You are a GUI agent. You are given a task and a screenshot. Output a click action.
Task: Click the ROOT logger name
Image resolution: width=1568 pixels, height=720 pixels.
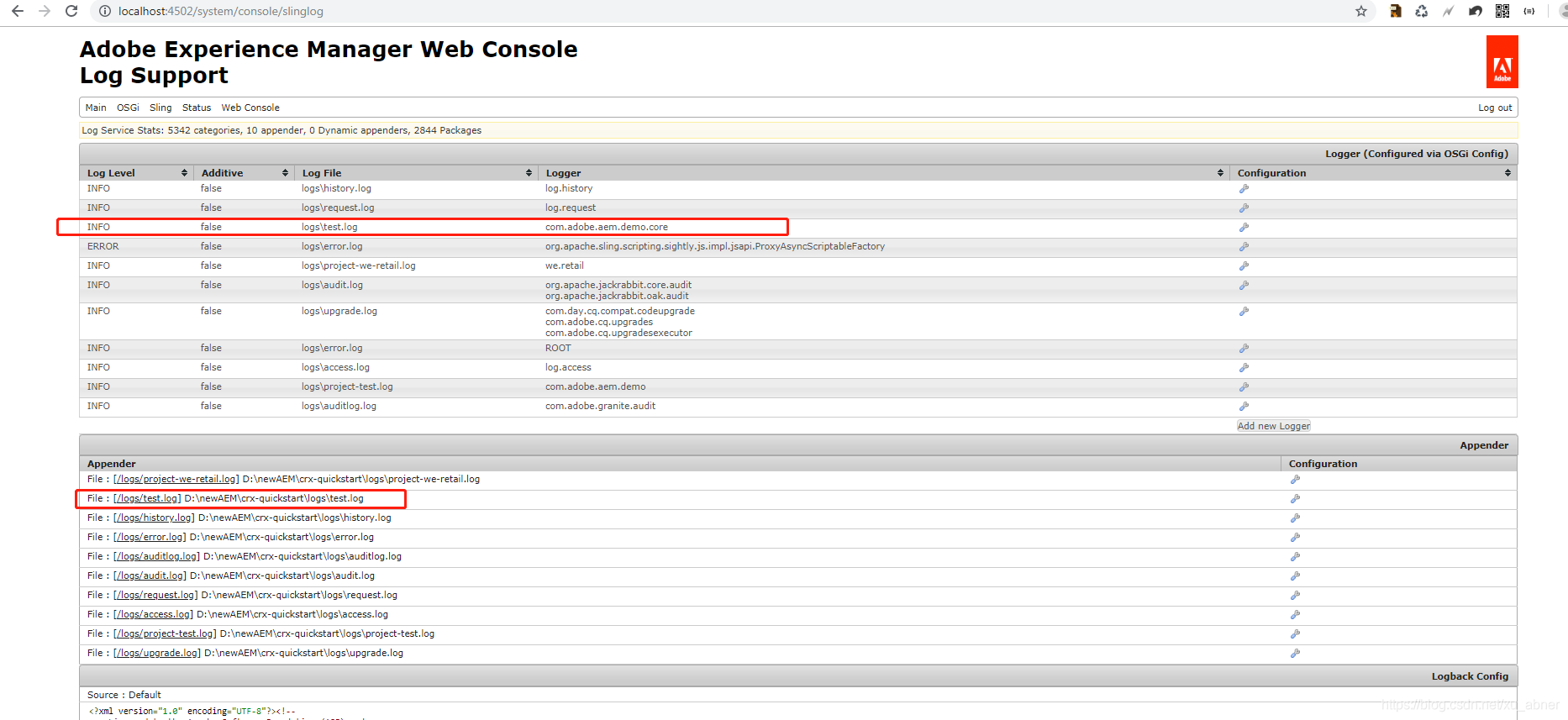click(x=558, y=349)
